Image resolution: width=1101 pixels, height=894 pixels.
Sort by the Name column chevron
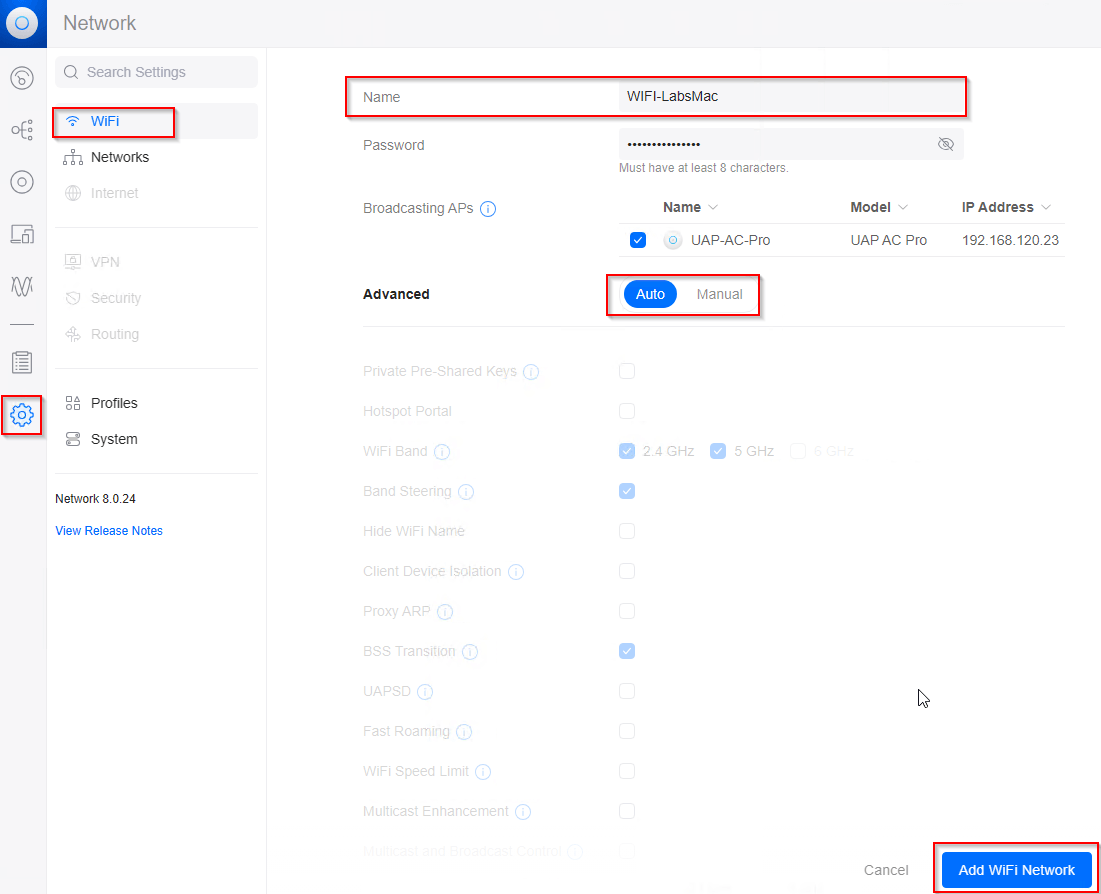pyautogui.click(x=713, y=207)
